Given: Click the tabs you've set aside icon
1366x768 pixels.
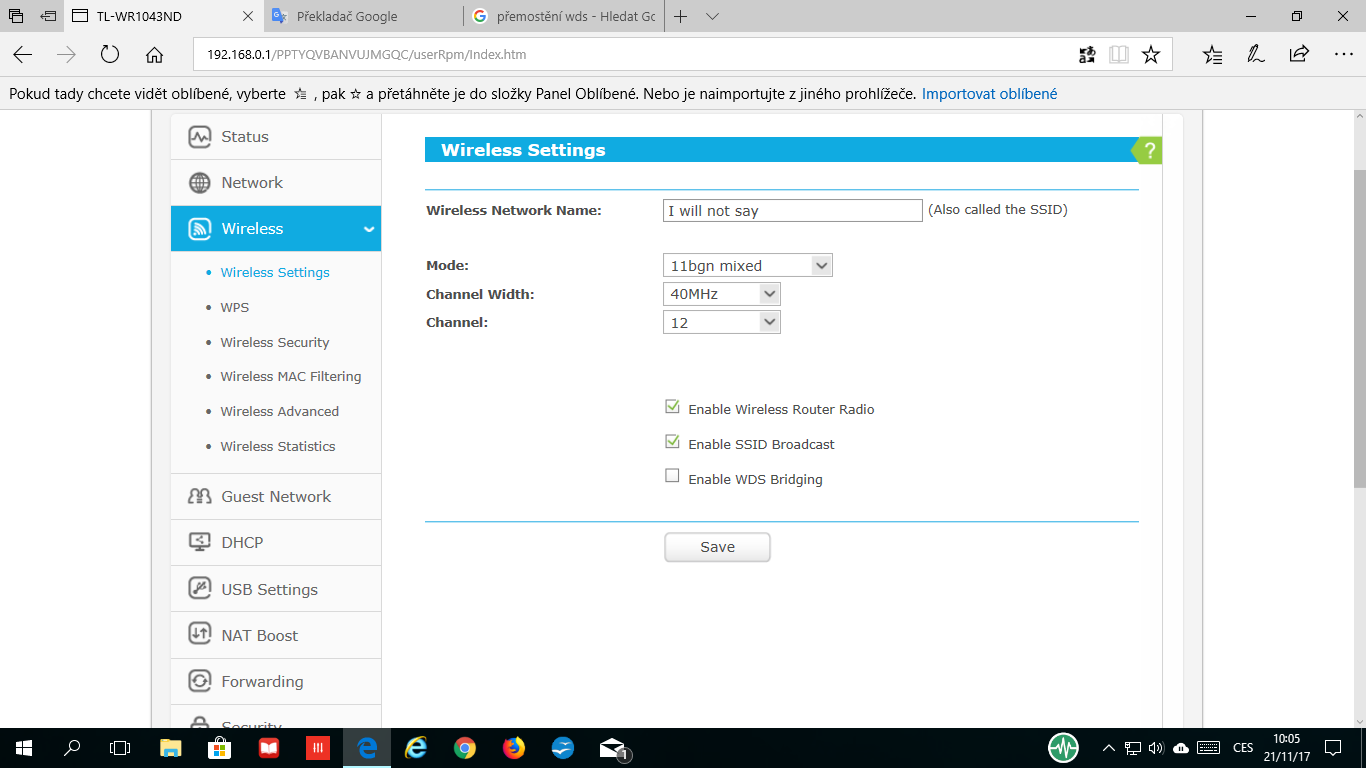Looking at the screenshot, I should 16,17.
